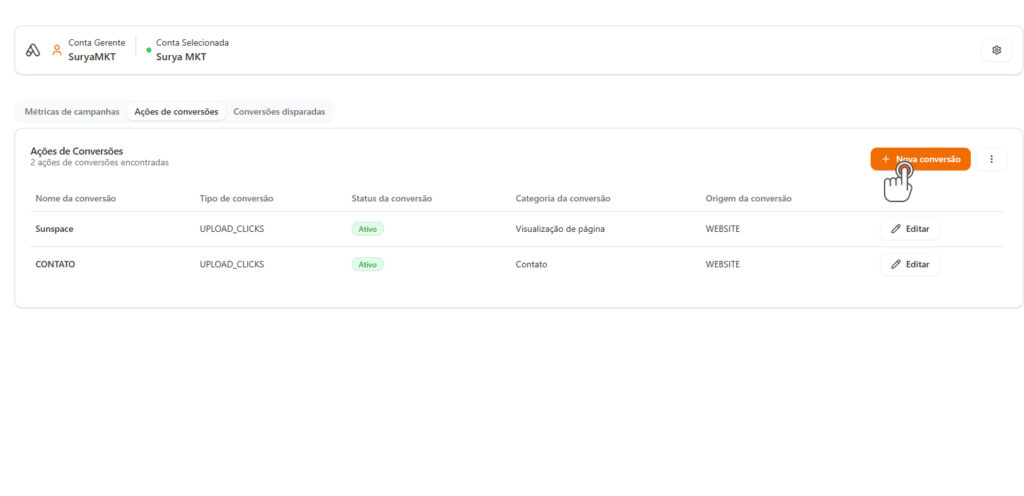Select the CONTATO conversion name
Viewport: 1024px width, 496px height.
pos(55,265)
